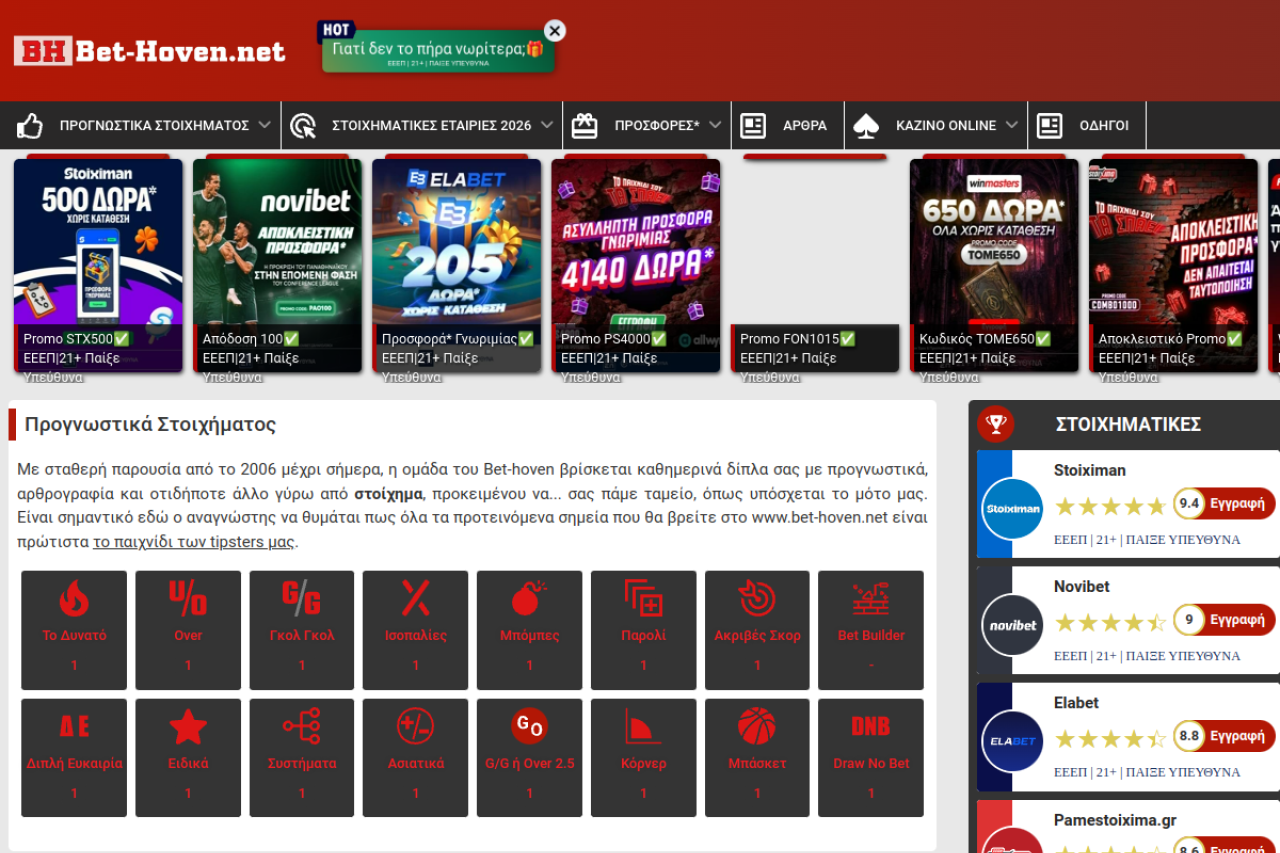Open the Μπόμπες bomb tile
1280x853 pixels.
tap(530, 630)
